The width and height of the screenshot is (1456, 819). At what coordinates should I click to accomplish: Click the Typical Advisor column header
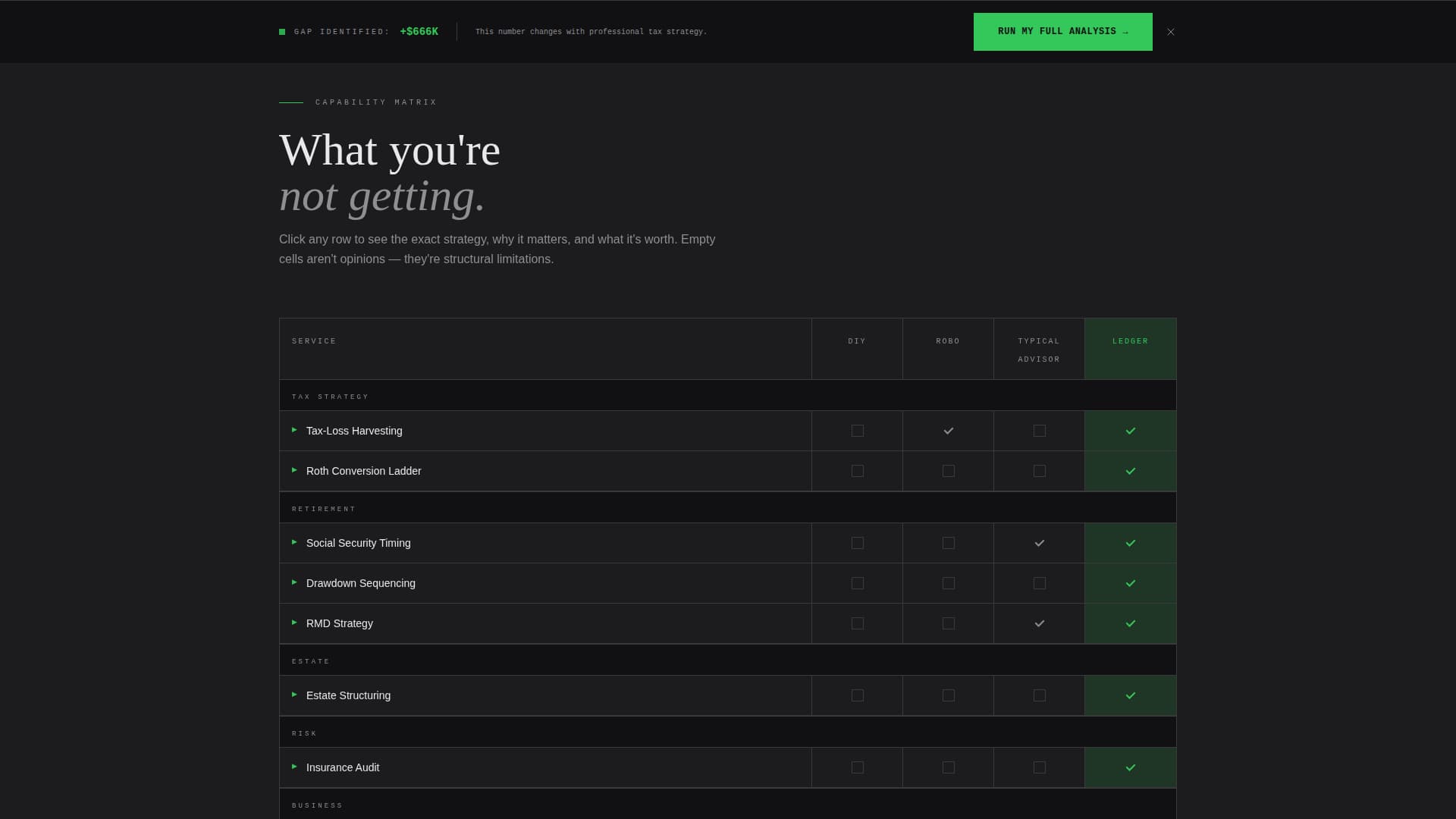(1039, 350)
